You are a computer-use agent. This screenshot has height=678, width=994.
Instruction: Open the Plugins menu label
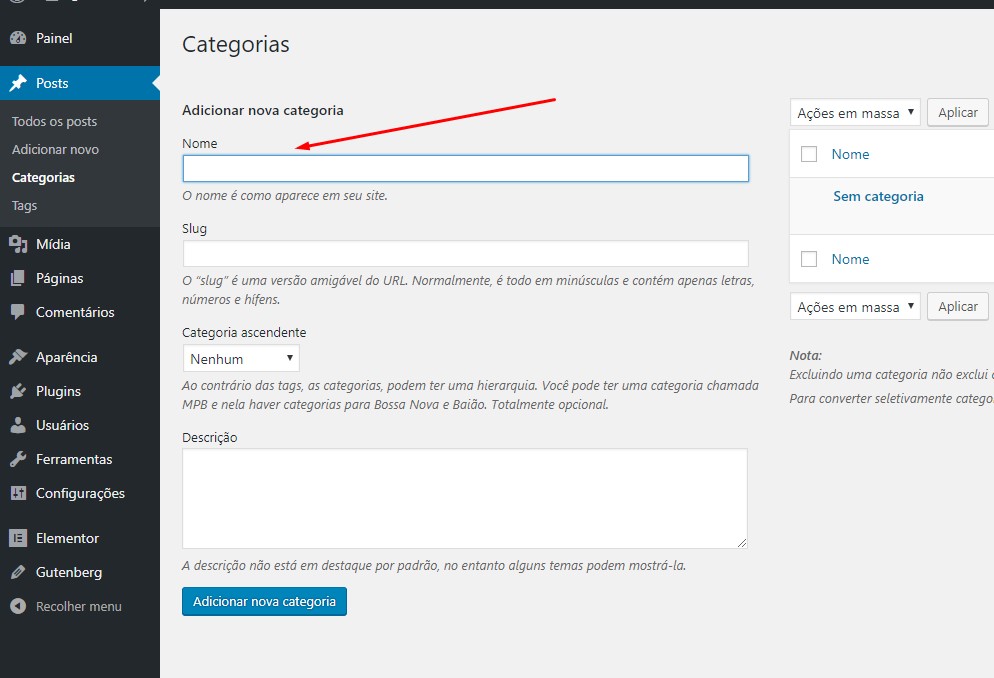(x=58, y=391)
